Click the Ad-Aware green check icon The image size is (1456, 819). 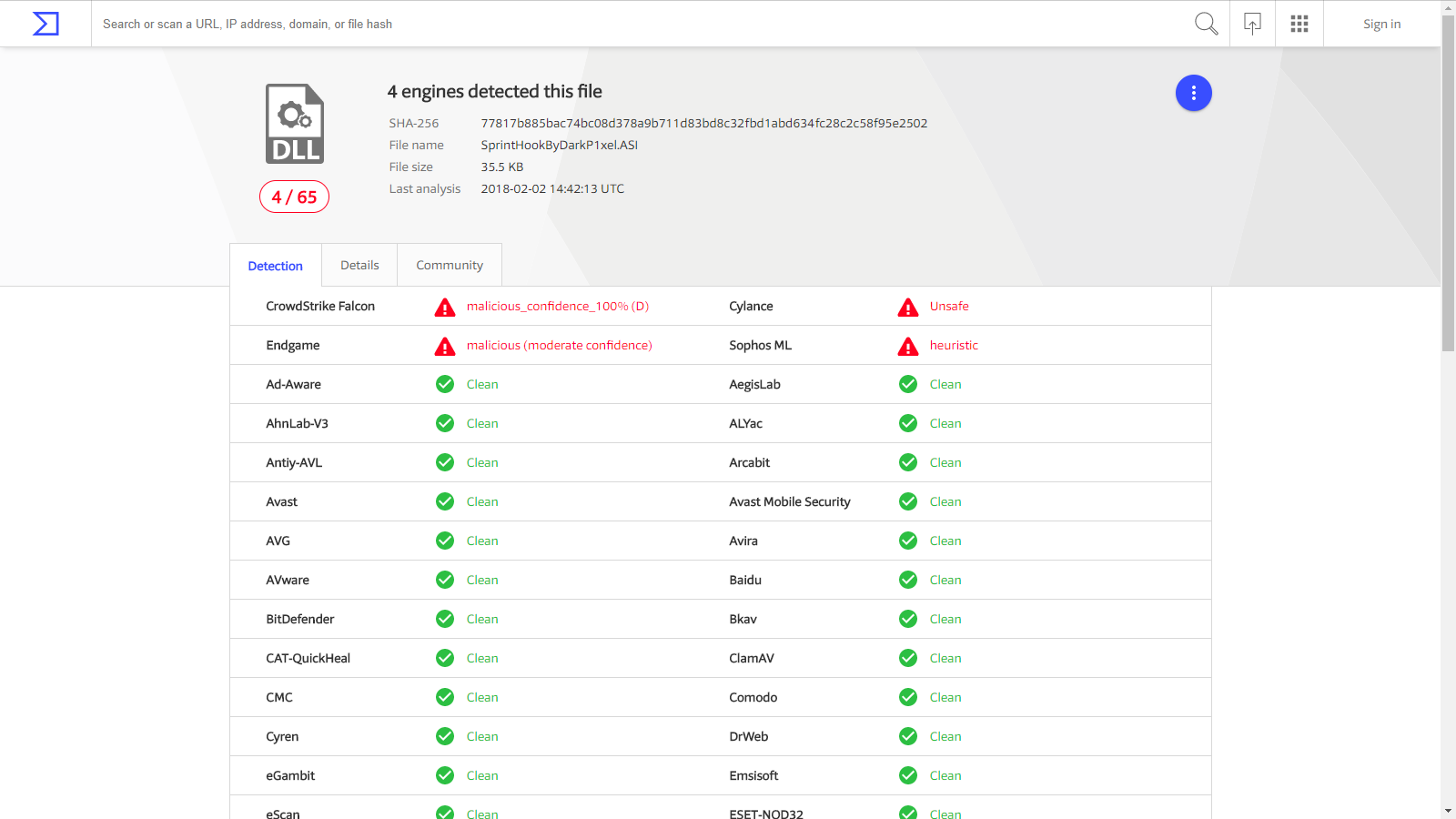[x=445, y=384]
